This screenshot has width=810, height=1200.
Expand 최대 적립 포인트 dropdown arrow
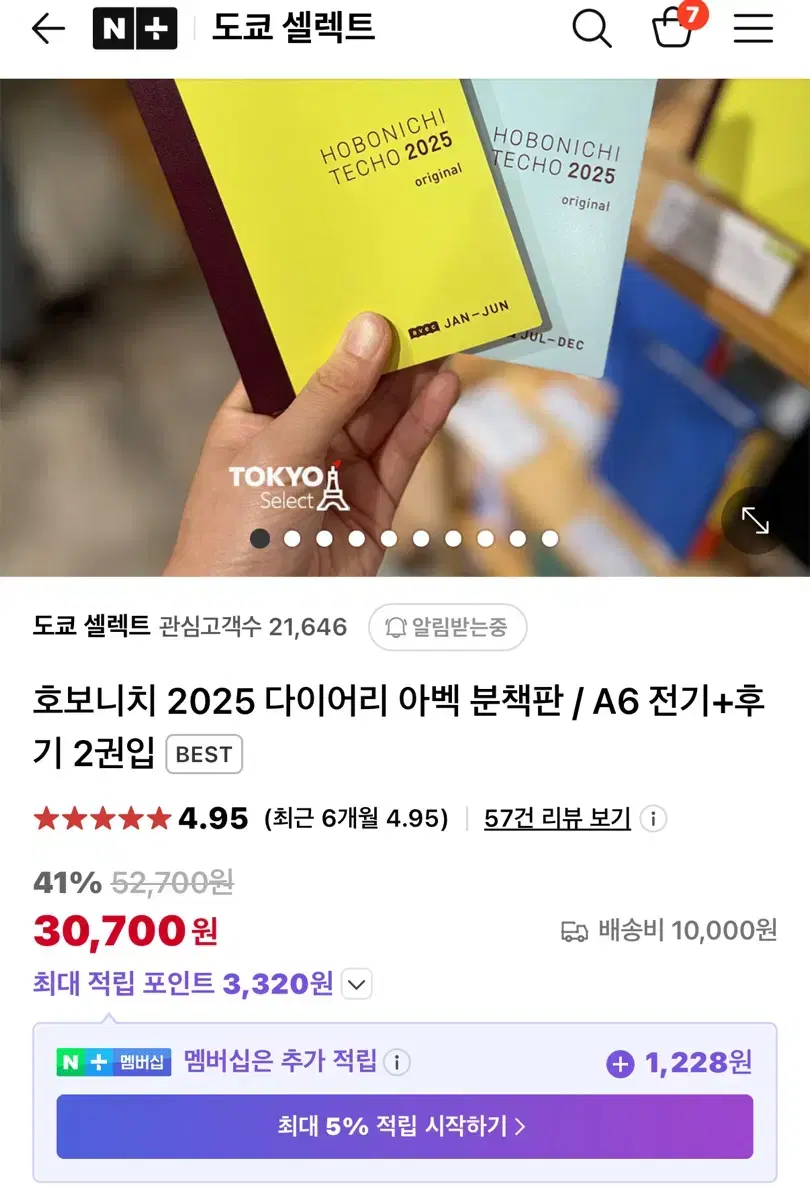pyautogui.click(x=357, y=984)
